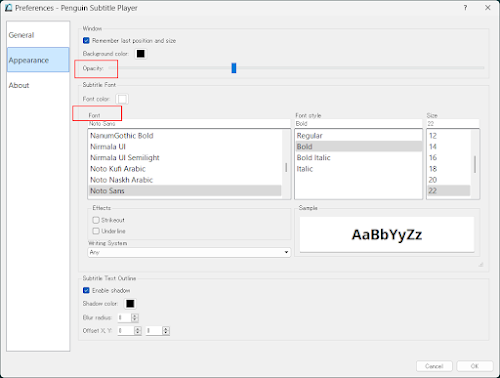Confirm preferences with OK button
The width and height of the screenshot is (500, 378).
[x=475, y=366]
